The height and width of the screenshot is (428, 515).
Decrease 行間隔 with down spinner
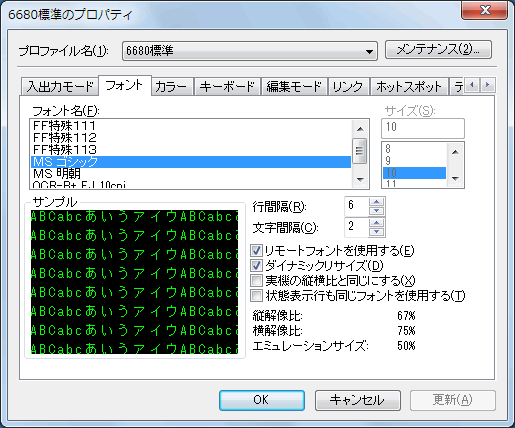(377, 211)
